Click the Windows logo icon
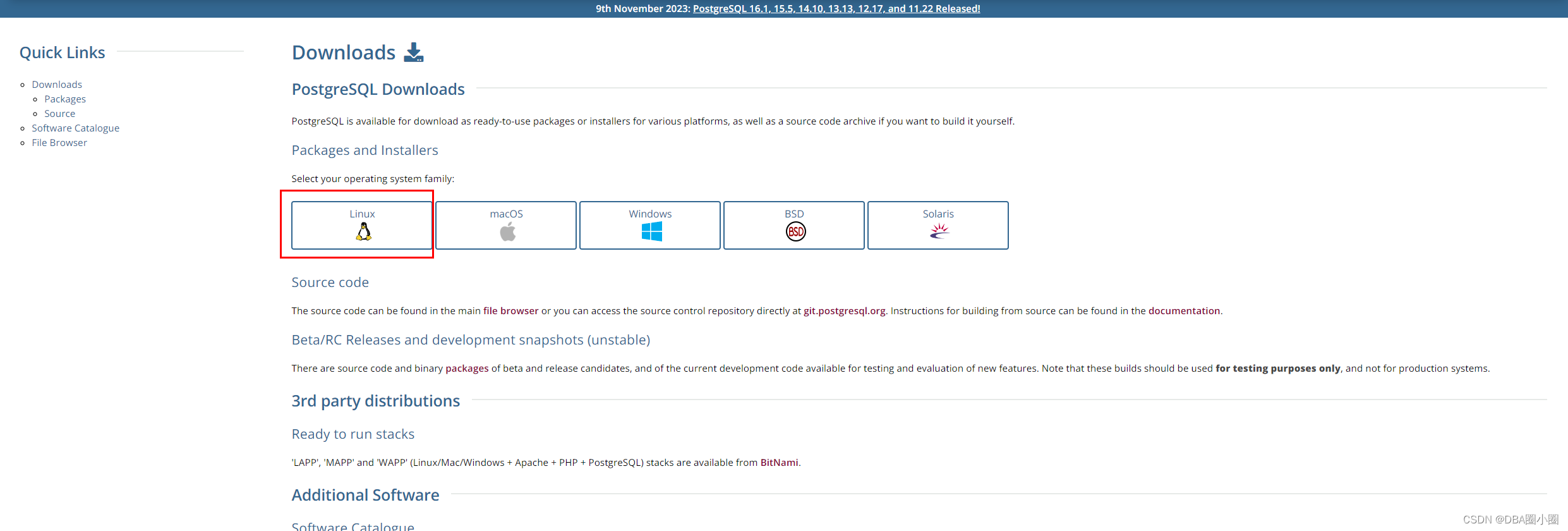Screen dimensions: 1568x531 coord(651,232)
